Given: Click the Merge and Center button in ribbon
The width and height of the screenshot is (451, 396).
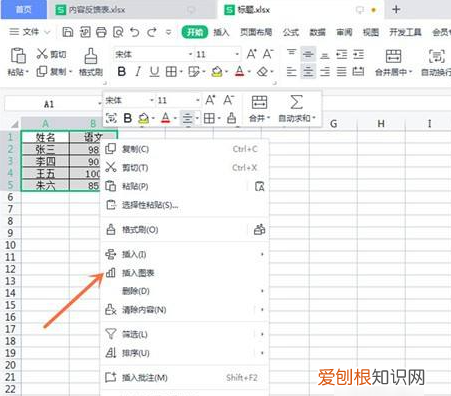Looking at the screenshot, I should click(393, 62).
